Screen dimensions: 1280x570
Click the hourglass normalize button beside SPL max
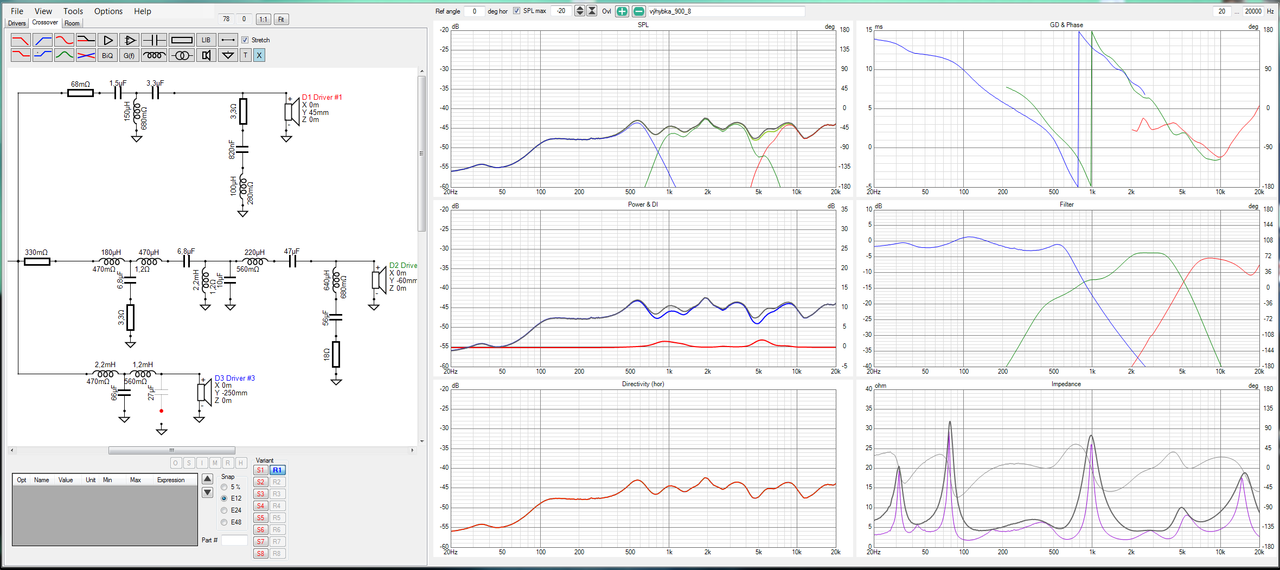(592, 11)
